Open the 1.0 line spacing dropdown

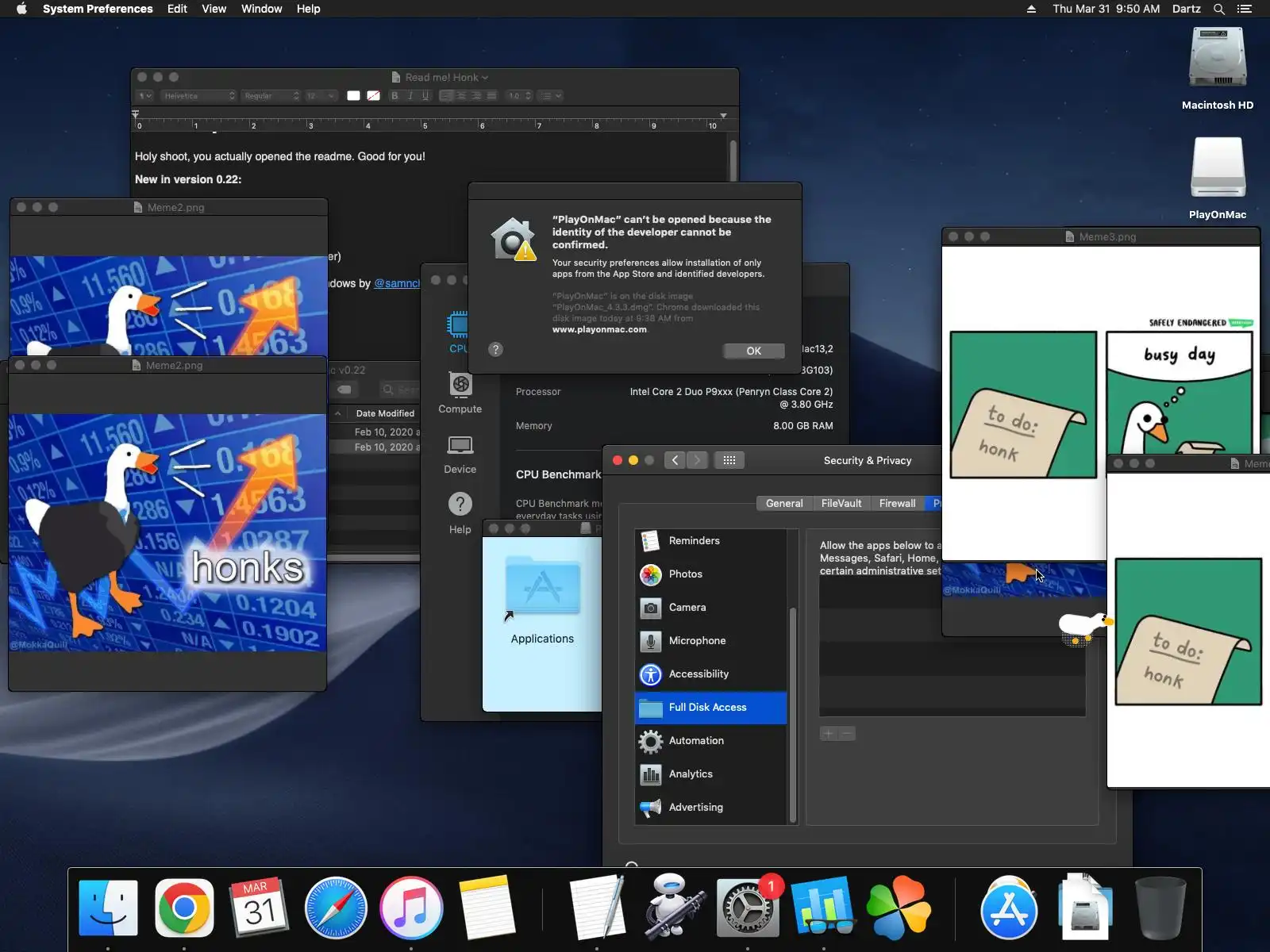[x=520, y=96]
